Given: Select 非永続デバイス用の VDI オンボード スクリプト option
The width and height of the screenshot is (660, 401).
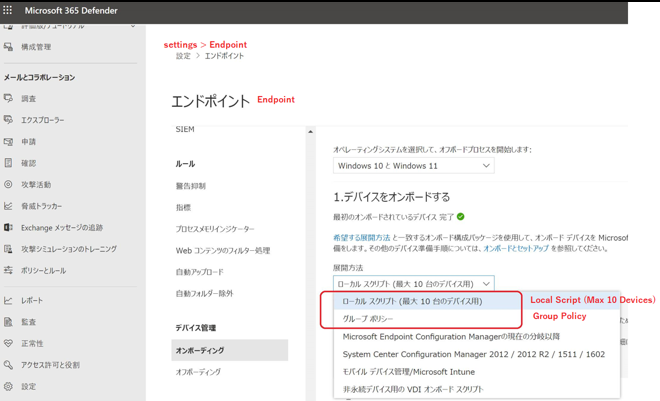Looking at the screenshot, I should point(477,389).
